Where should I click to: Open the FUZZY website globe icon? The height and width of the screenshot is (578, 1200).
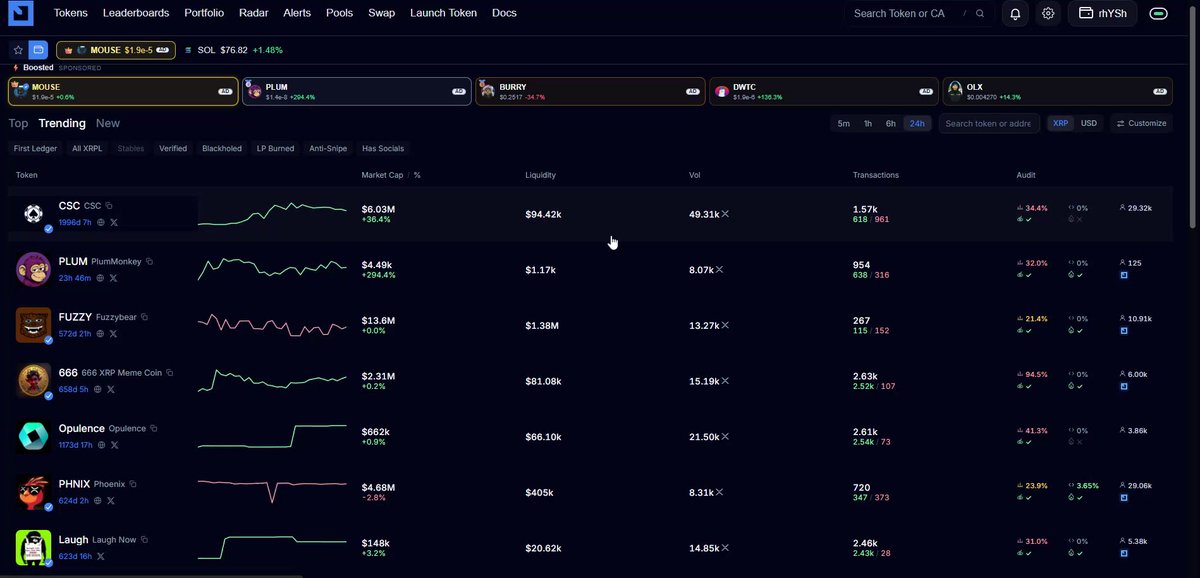(x=101, y=333)
